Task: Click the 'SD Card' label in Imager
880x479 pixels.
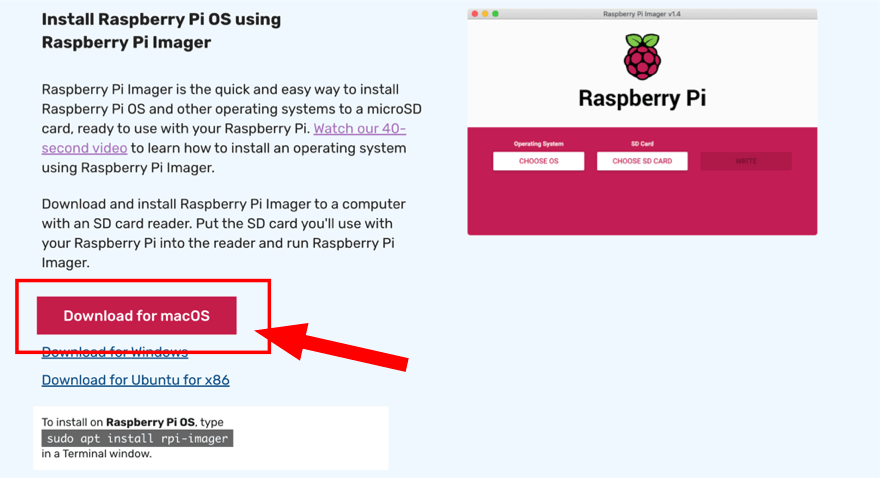Action: coord(642,144)
